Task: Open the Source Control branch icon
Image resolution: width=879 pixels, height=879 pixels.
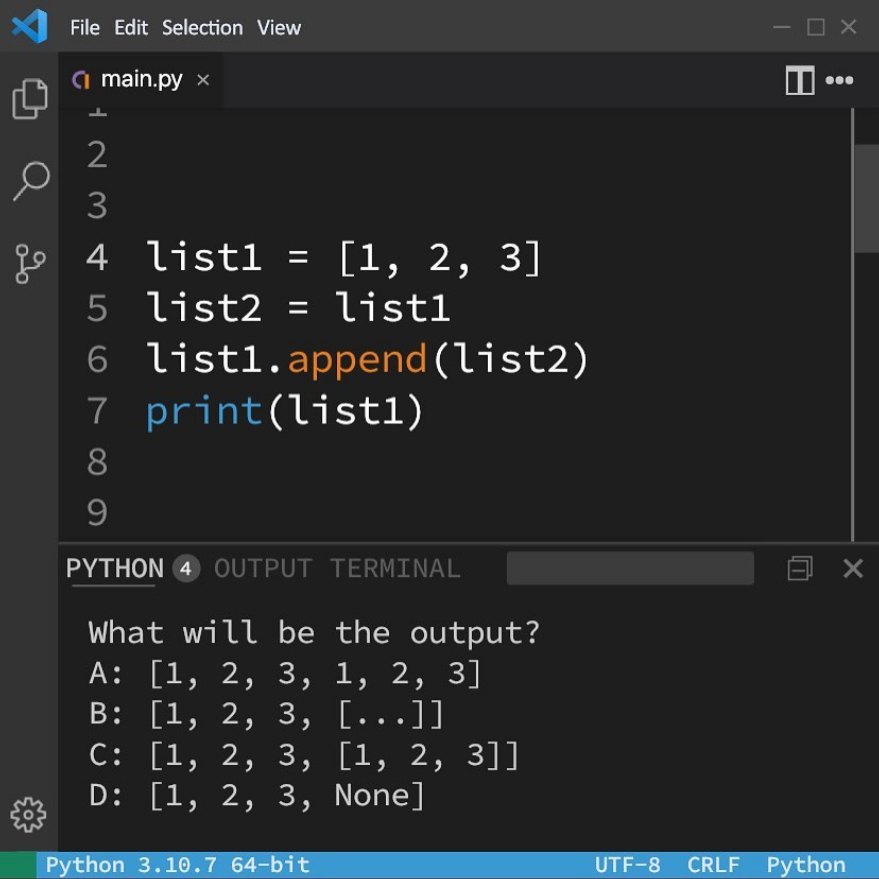Action: 30,263
